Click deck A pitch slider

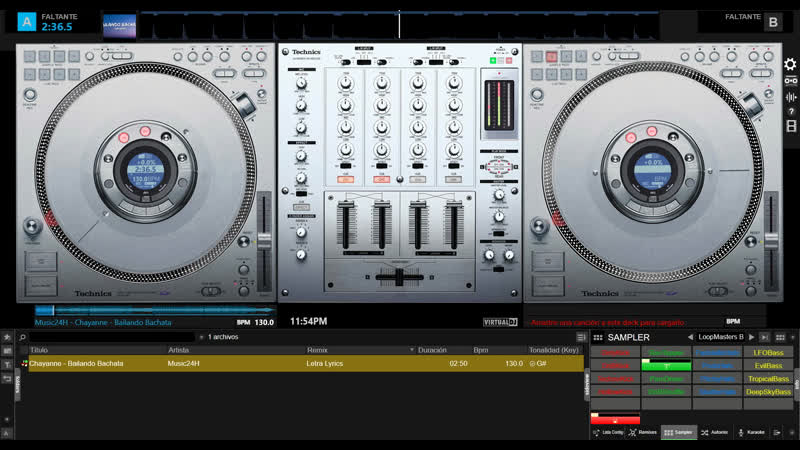pyautogui.click(x=264, y=240)
